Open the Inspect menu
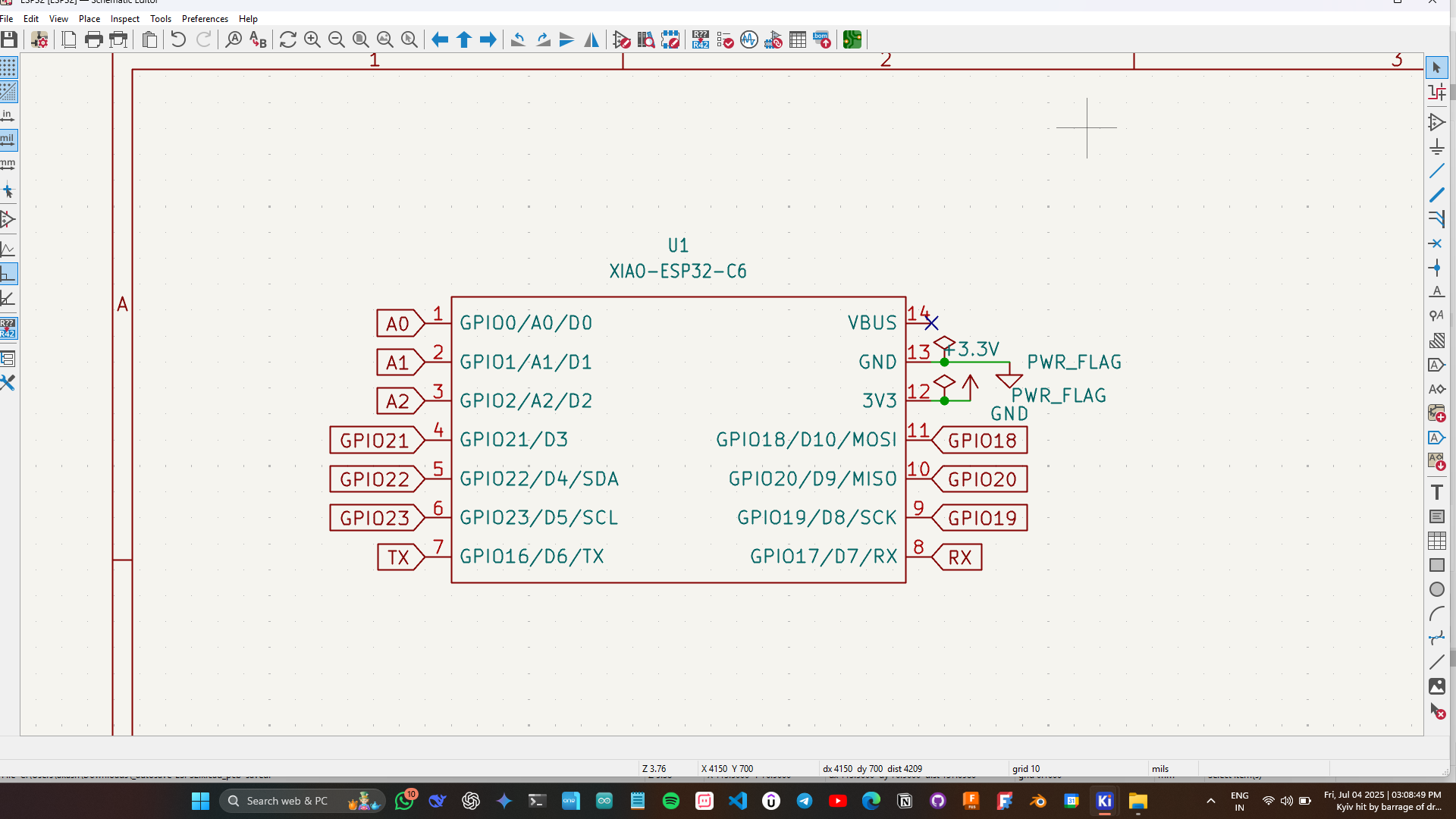 click(x=125, y=18)
